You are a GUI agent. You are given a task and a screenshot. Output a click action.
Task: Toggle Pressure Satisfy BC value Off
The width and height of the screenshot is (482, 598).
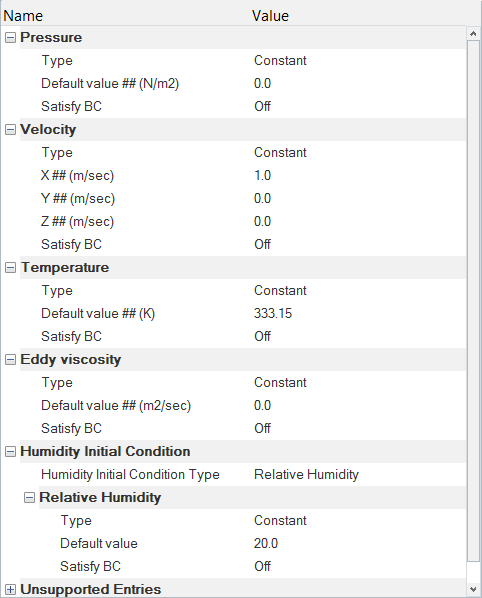[x=262, y=106]
